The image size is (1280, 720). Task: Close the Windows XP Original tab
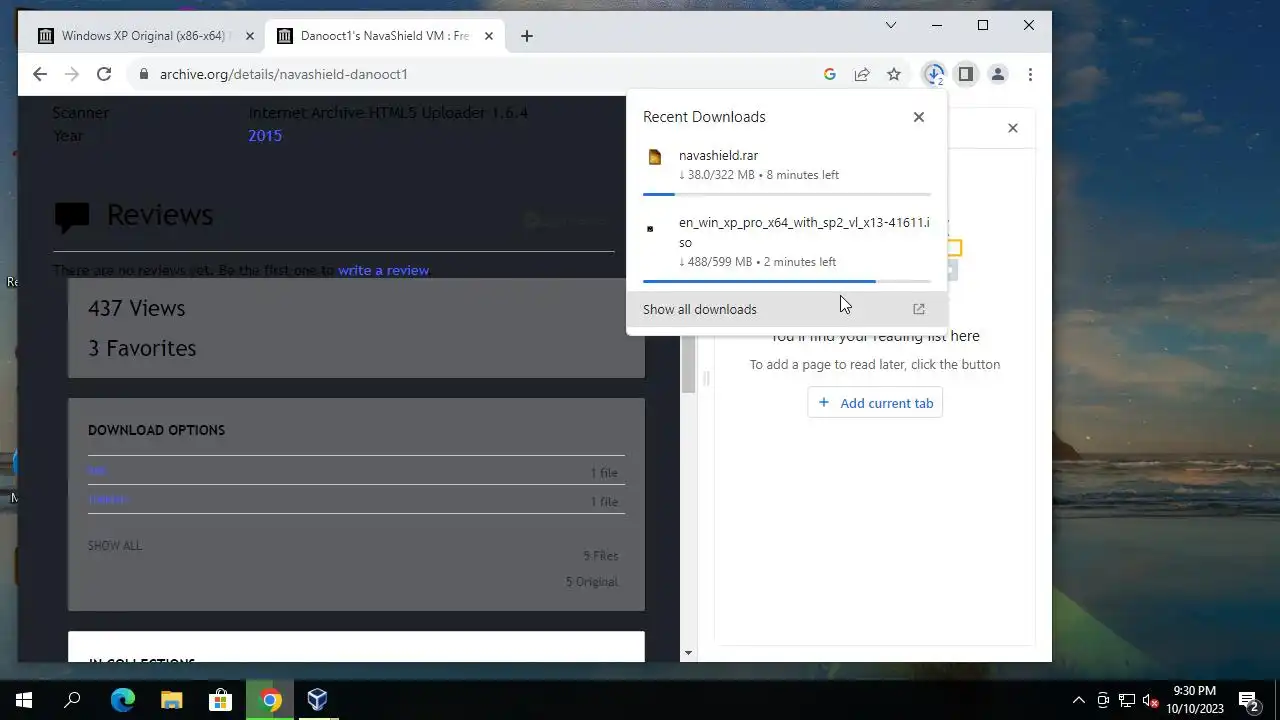point(250,36)
